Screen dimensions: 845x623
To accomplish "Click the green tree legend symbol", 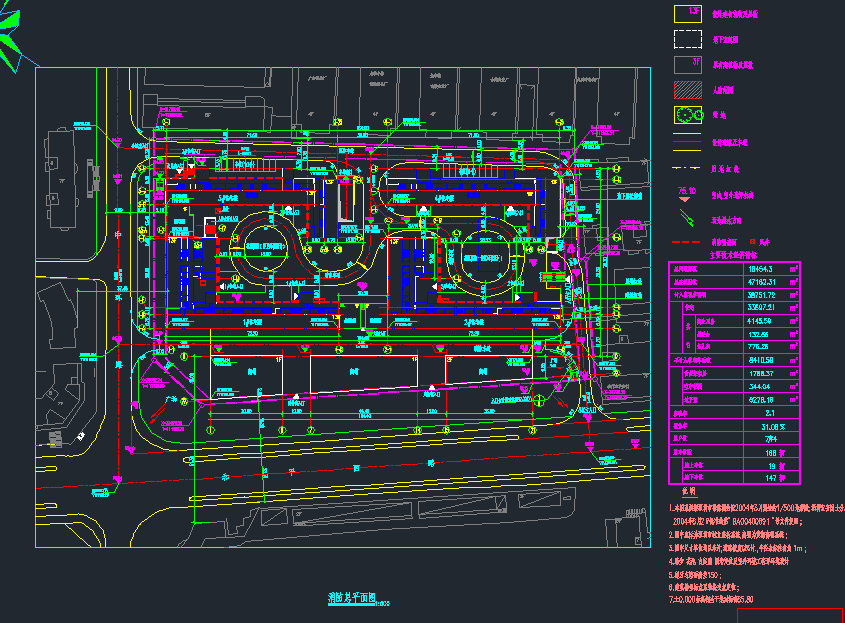I will pos(688,116).
